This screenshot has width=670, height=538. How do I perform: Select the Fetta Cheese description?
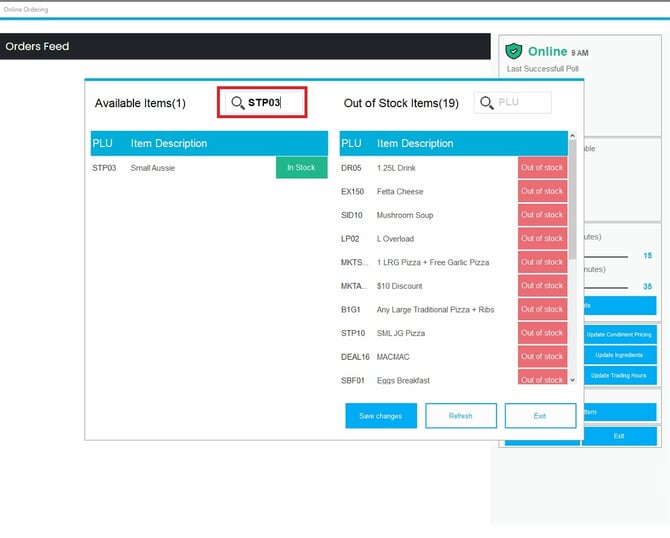click(400, 191)
